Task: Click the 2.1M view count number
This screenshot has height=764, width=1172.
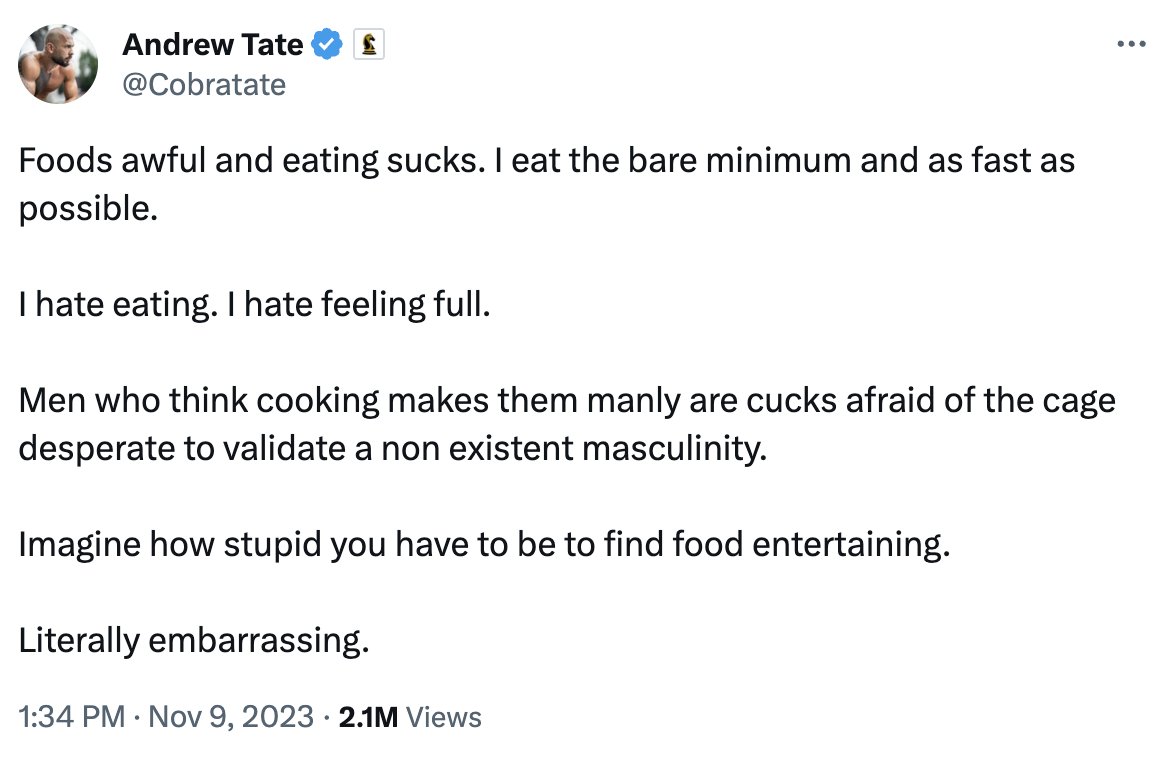Action: click(368, 718)
